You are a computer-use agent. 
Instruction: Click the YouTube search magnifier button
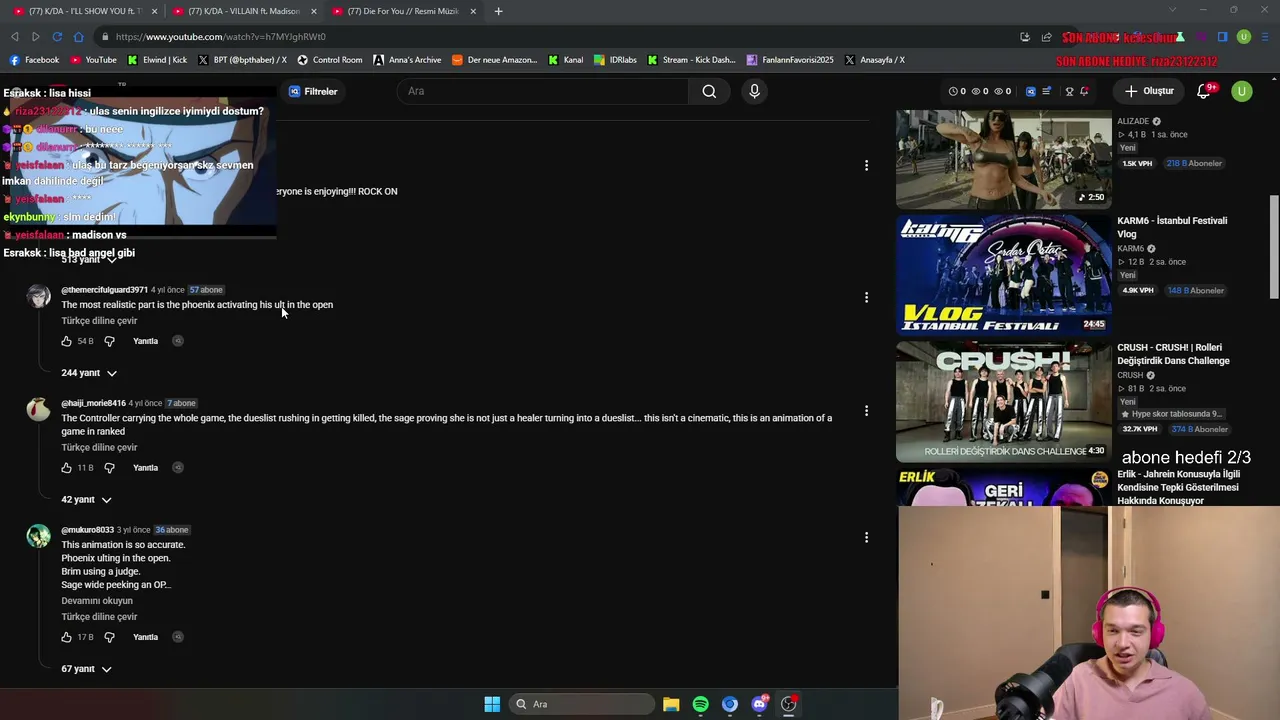click(x=709, y=91)
